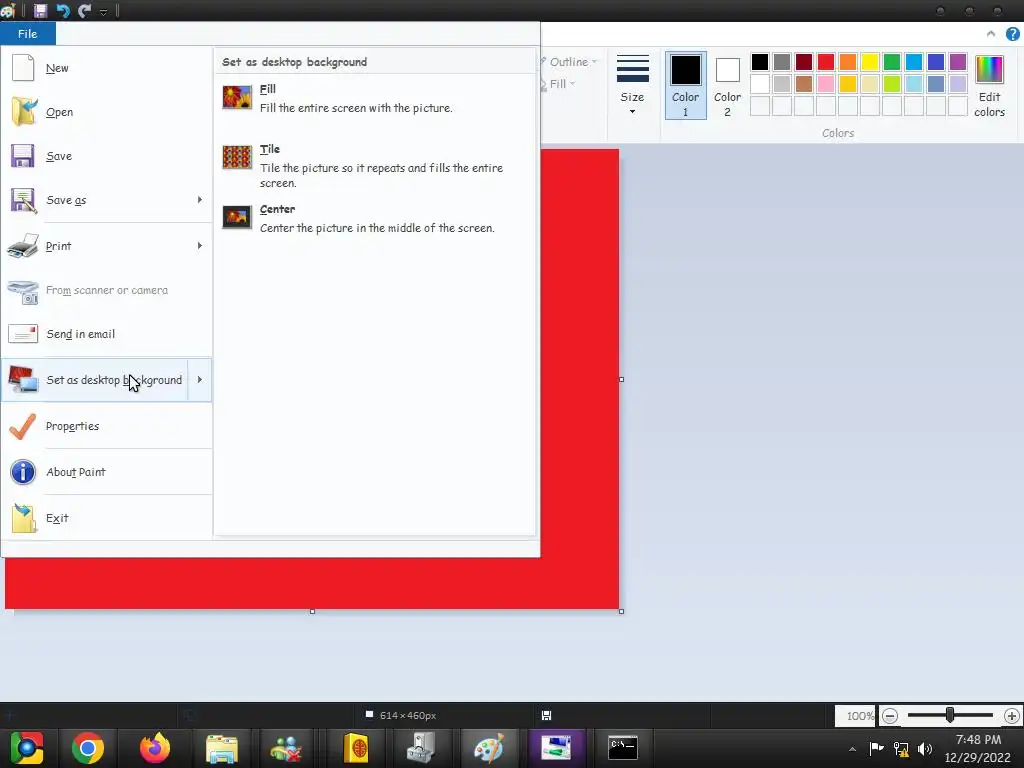Select Color 2 button
Screen dimensions: 1024x768
tap(727, 86)
